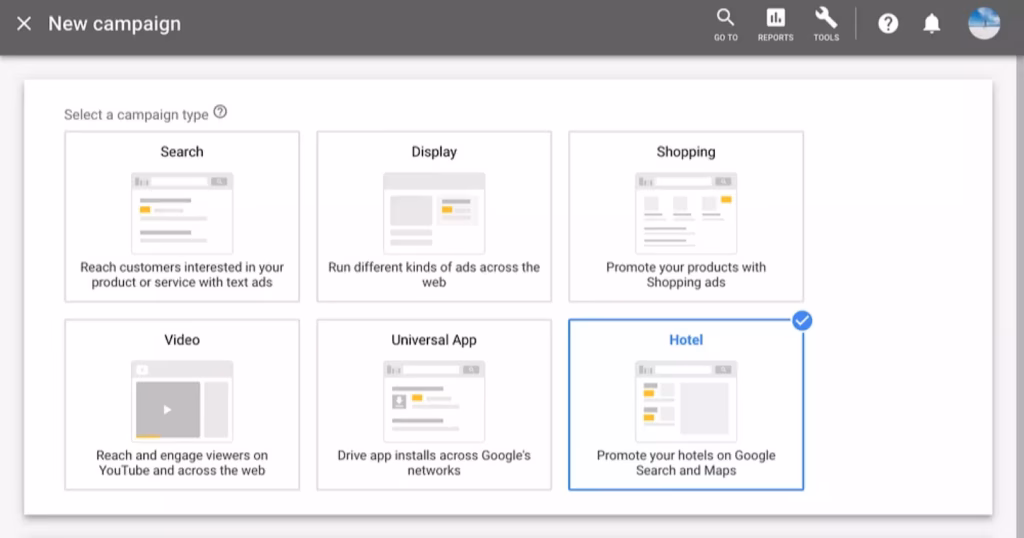1024x538 pixels.
Task: Open the account profile avatar
Action: pyautogui.click(x=984, y=24)
